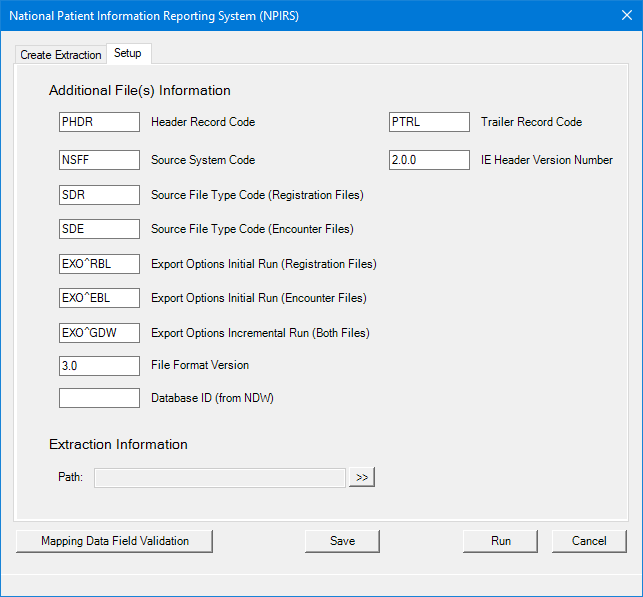643x597 pixels.
Task: Click the Header Record Code field
Action: coord(99,122)
